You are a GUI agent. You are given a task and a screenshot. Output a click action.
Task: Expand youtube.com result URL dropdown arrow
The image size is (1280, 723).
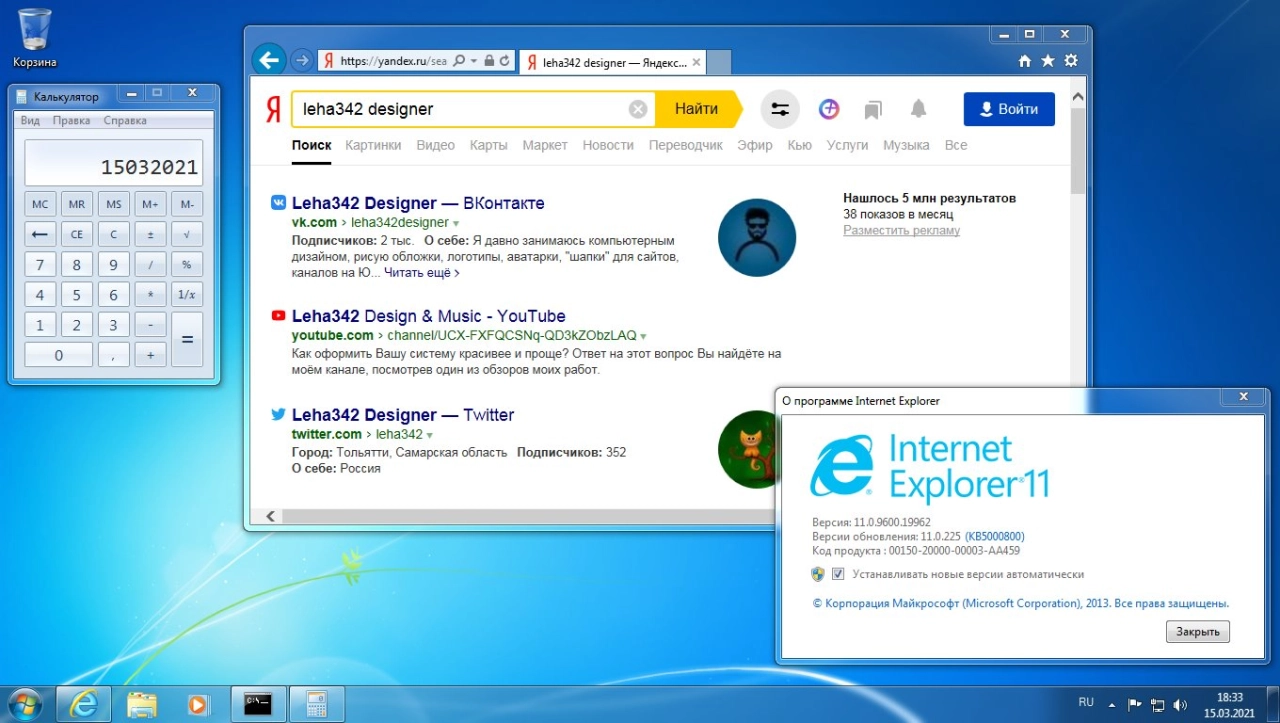coord(643,336)
